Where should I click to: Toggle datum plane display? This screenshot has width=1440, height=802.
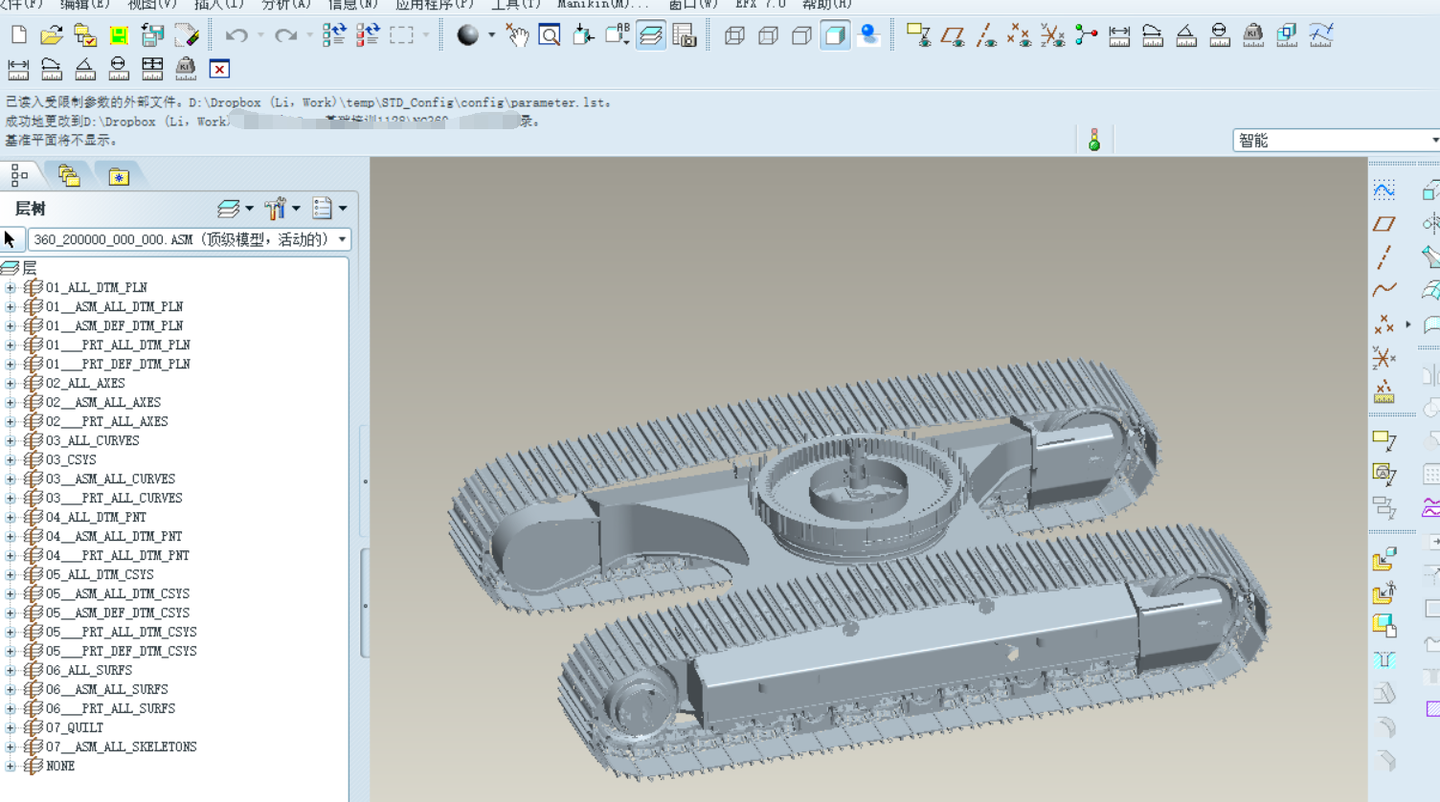(952, 36)
